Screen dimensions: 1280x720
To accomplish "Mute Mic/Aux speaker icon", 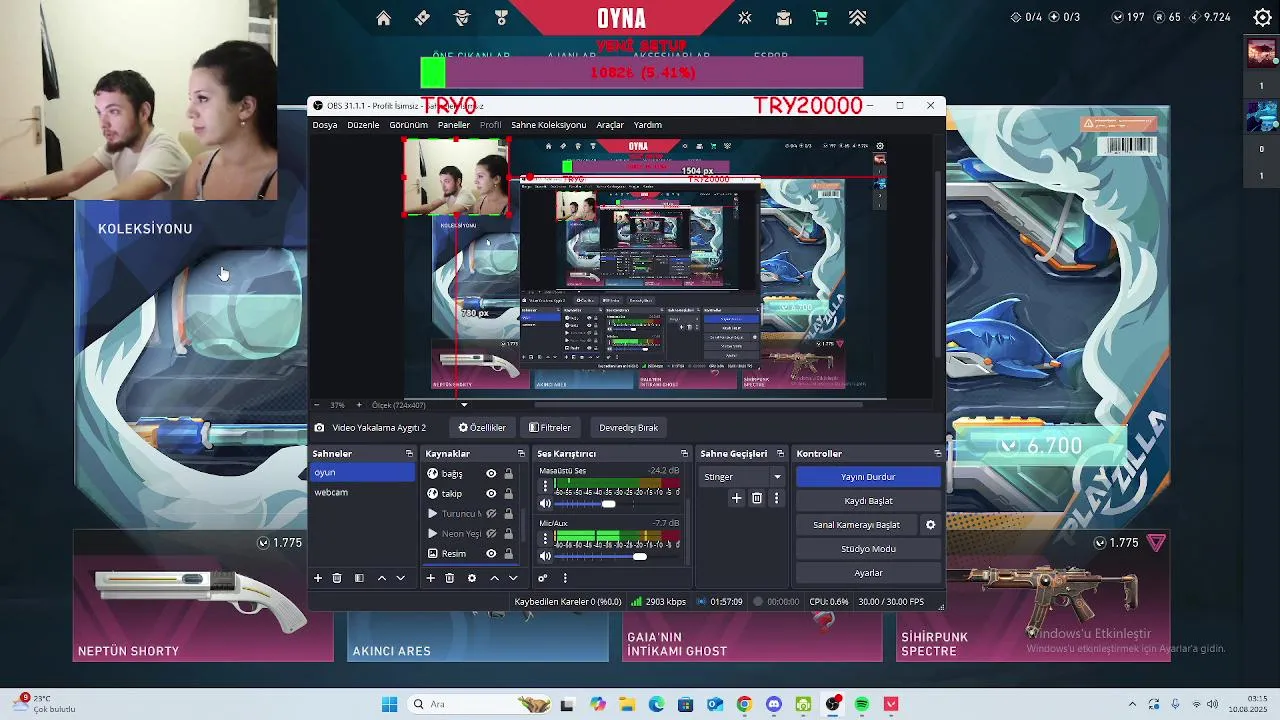I will tap(545, 556).
